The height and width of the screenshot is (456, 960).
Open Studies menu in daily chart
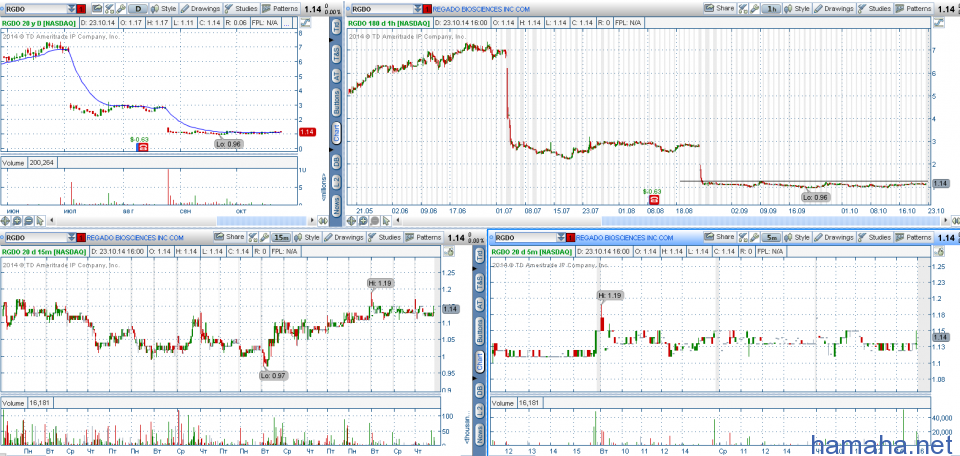click(x=241, y=9)
